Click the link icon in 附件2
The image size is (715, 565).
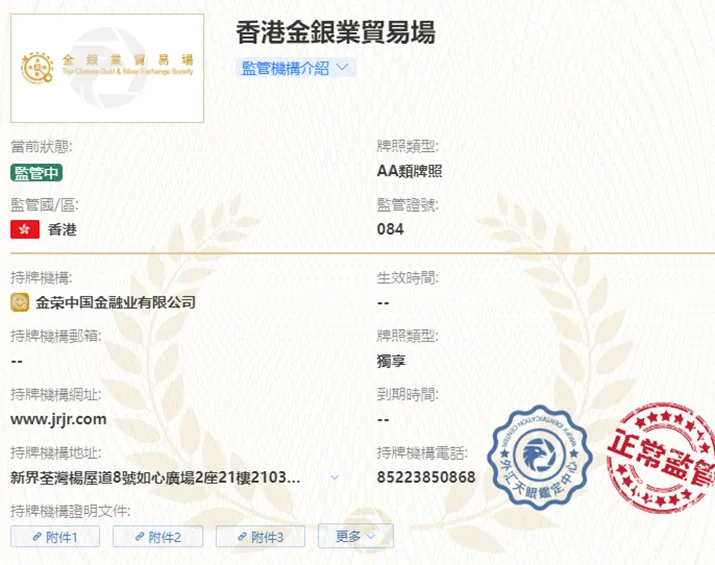(140, 537)
